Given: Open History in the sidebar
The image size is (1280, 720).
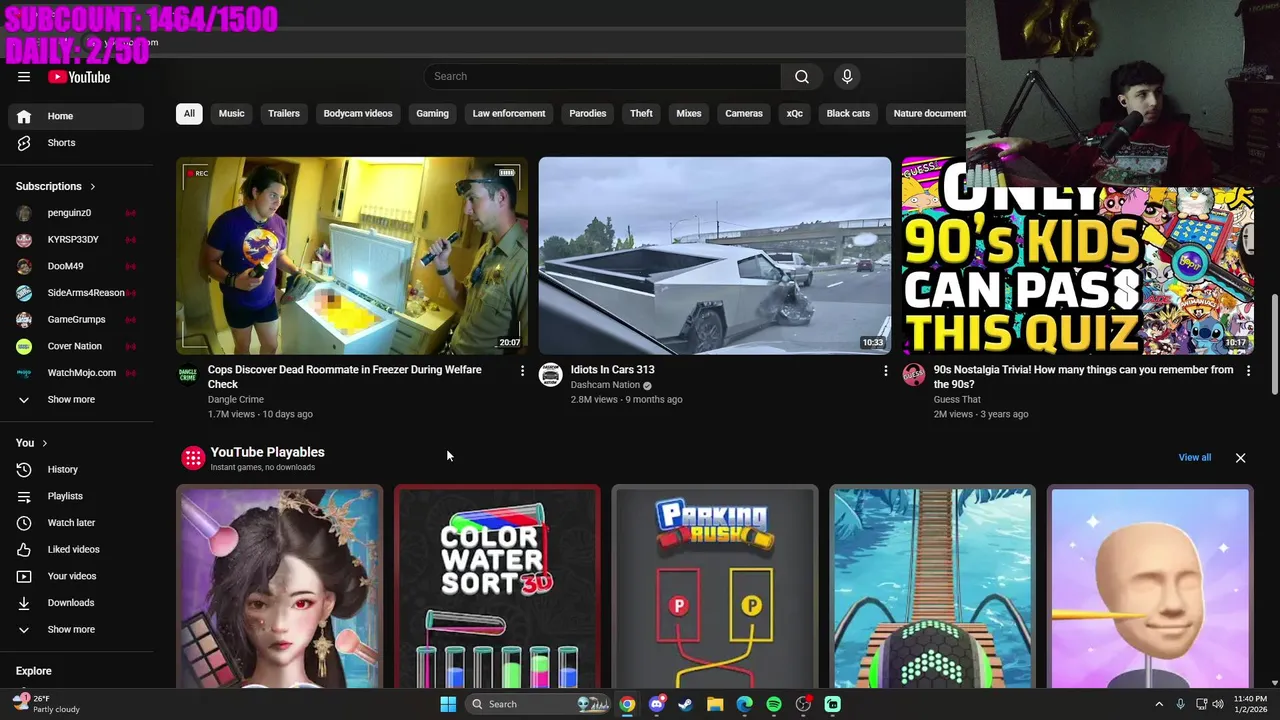Looking at the screenshot, I should pos(76,469).
